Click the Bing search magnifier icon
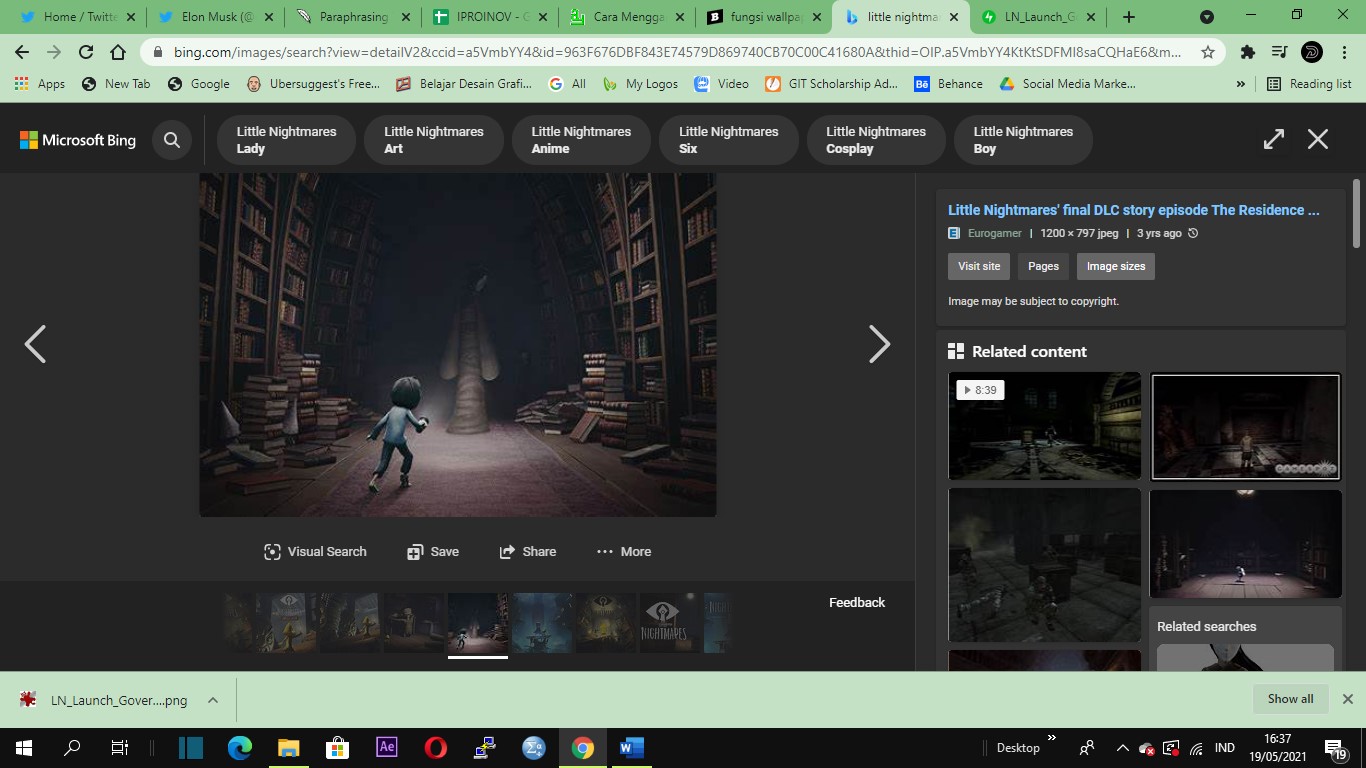 [x=172, y=140]
